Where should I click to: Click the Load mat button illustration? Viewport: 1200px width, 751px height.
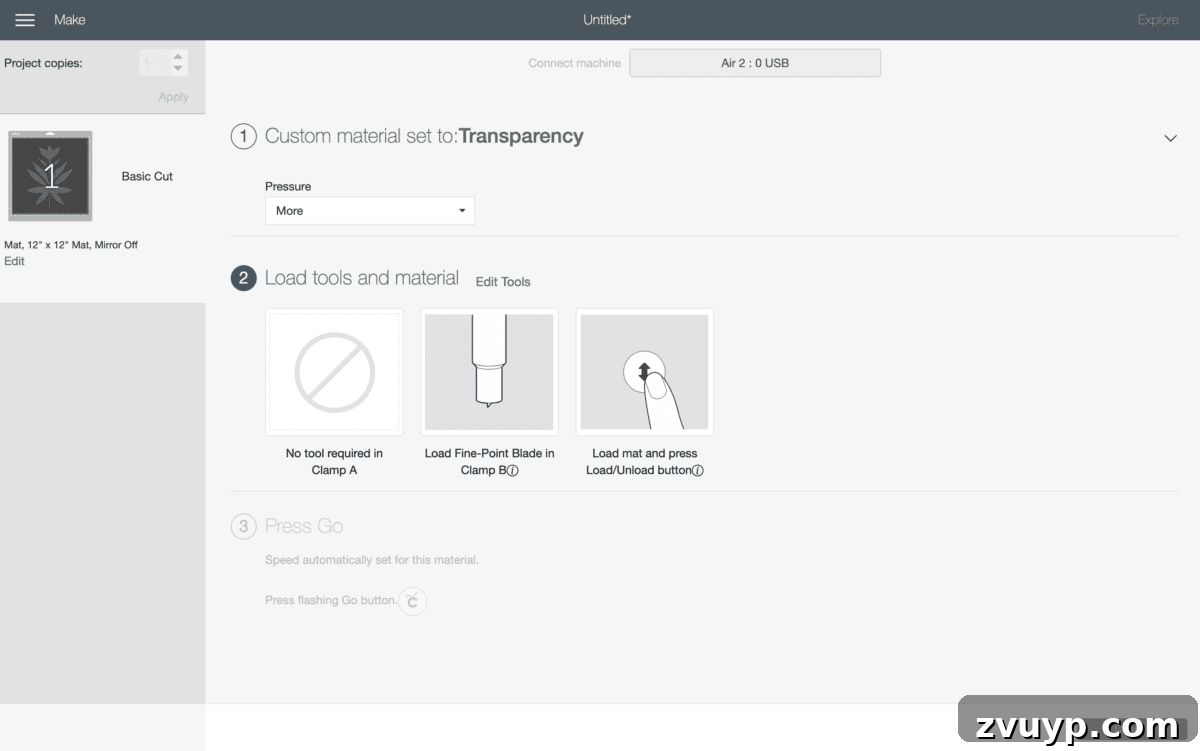pos(645,372)
